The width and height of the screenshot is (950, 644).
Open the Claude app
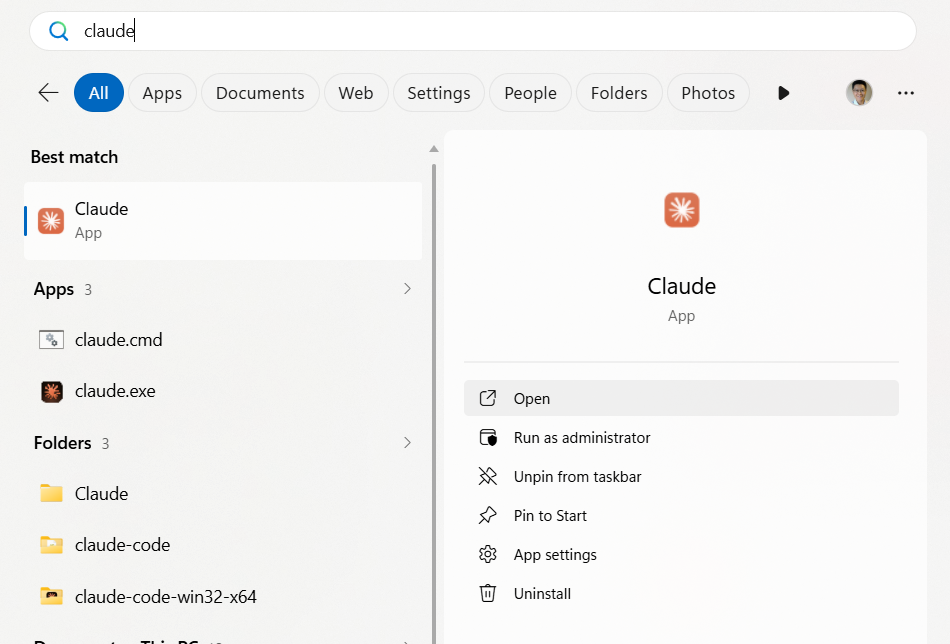coord(681,398)
